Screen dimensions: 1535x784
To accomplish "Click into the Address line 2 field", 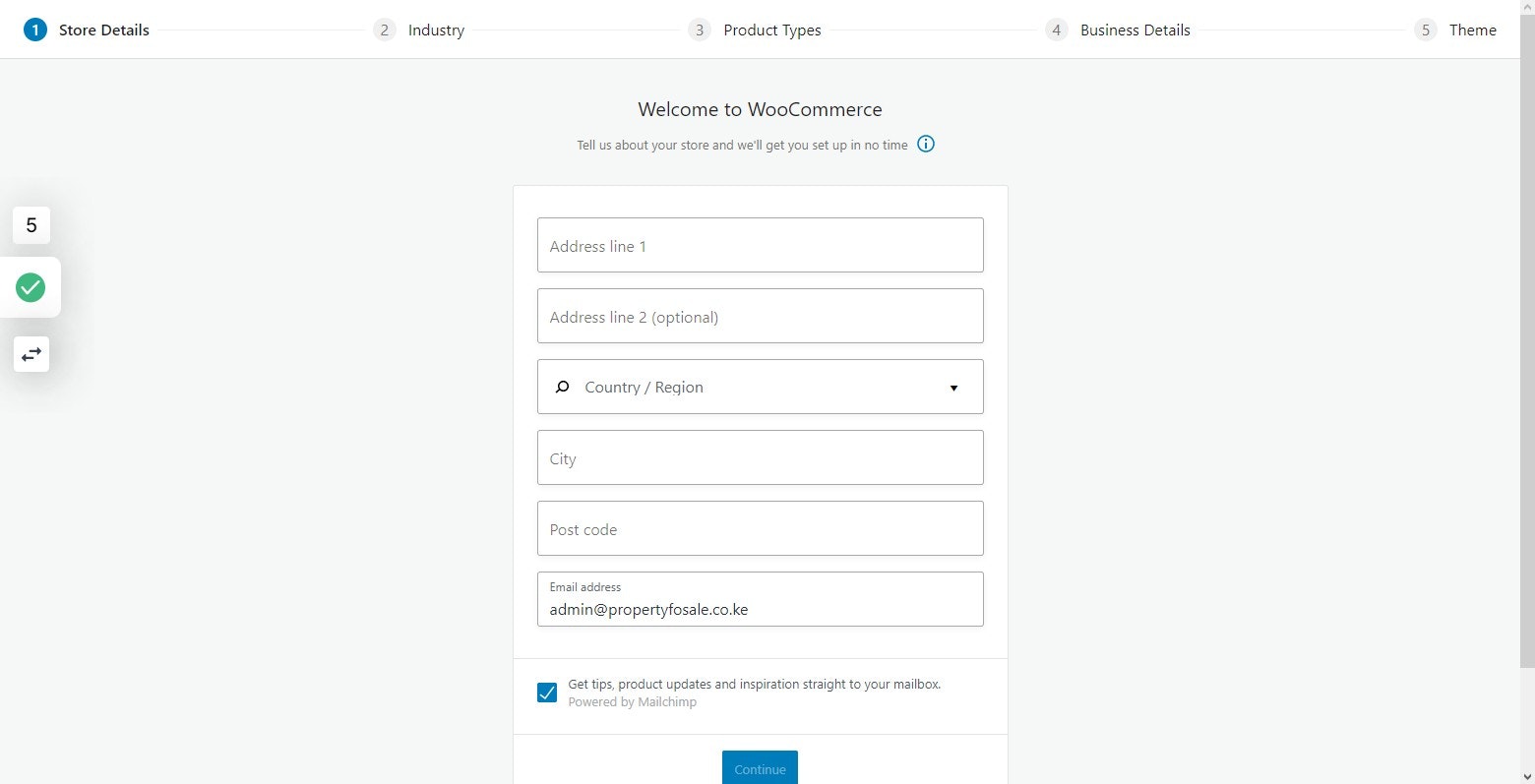I will pos(760,316).
